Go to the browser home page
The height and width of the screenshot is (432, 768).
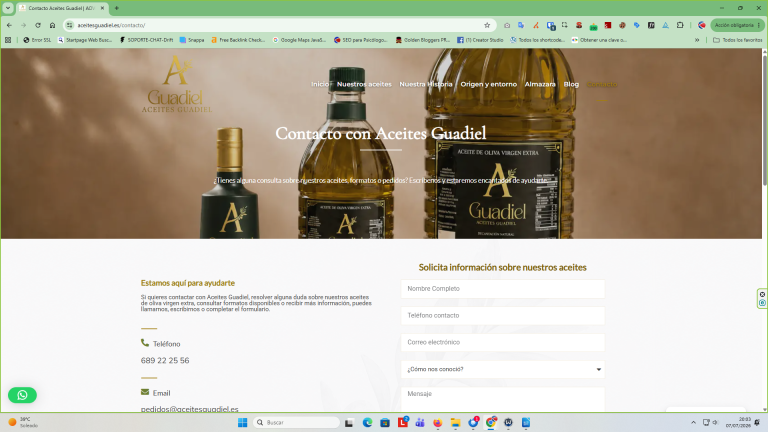coord(52,25)
